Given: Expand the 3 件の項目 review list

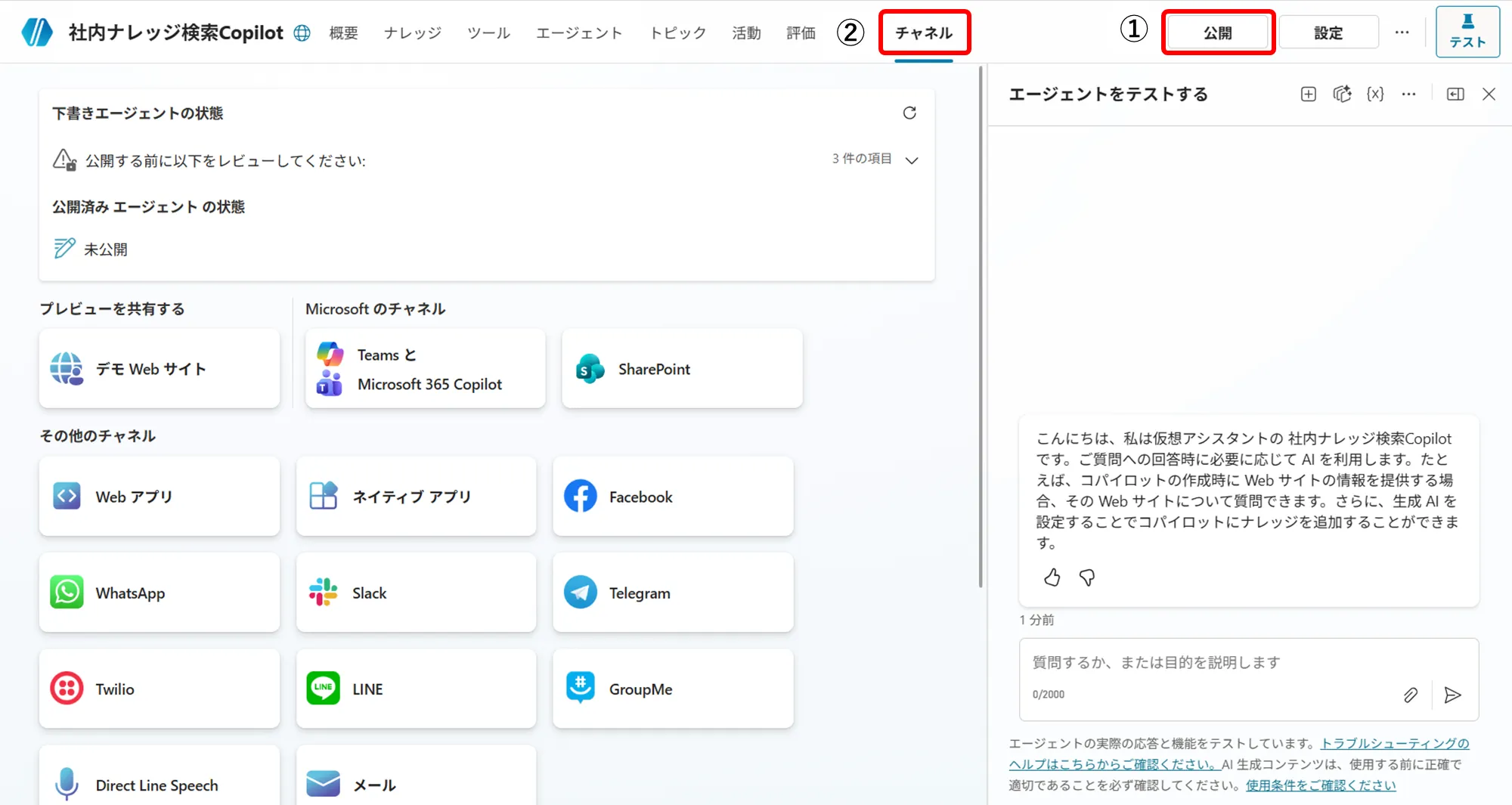Looking at the screenshot, I should (912, 159).
